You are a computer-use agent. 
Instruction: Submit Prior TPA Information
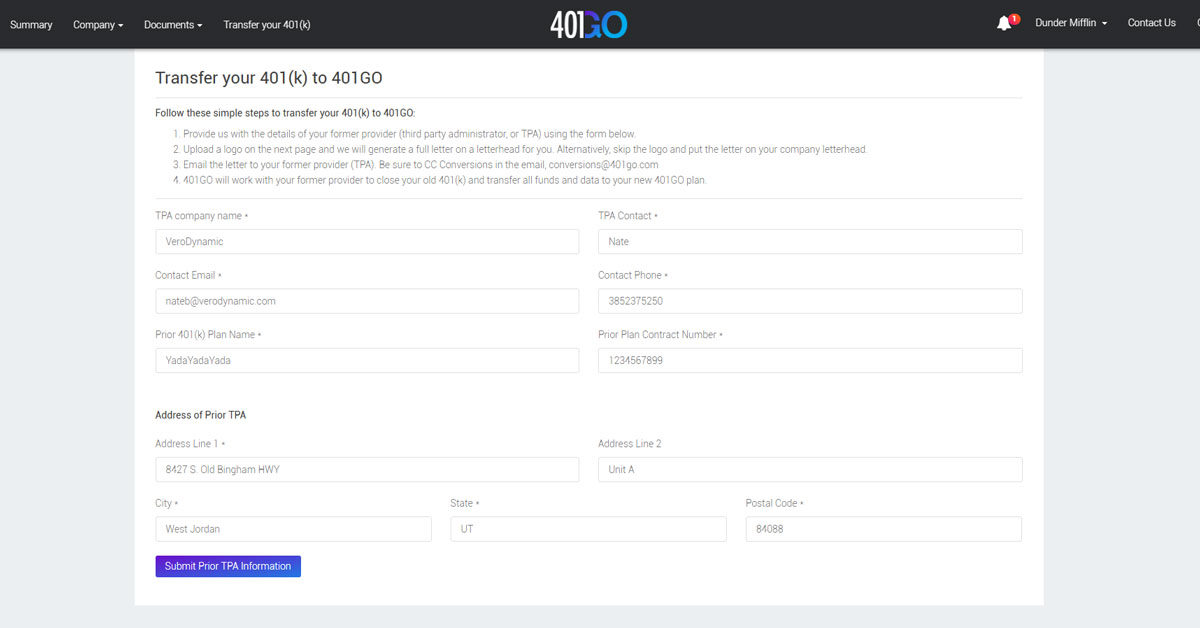(x=228, y=566)
